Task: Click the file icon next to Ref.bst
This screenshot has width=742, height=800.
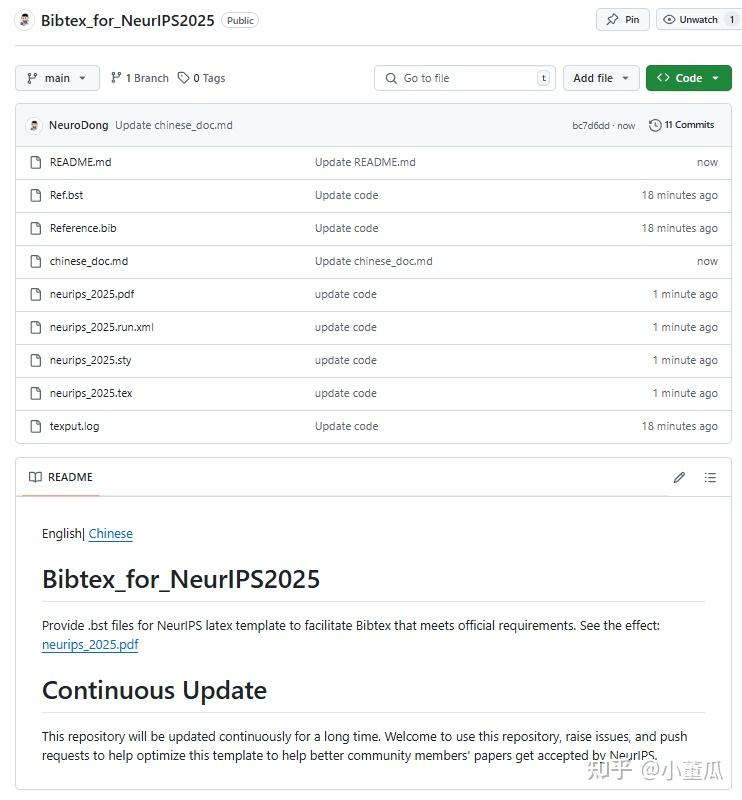Action: click(x=34, y=194)
